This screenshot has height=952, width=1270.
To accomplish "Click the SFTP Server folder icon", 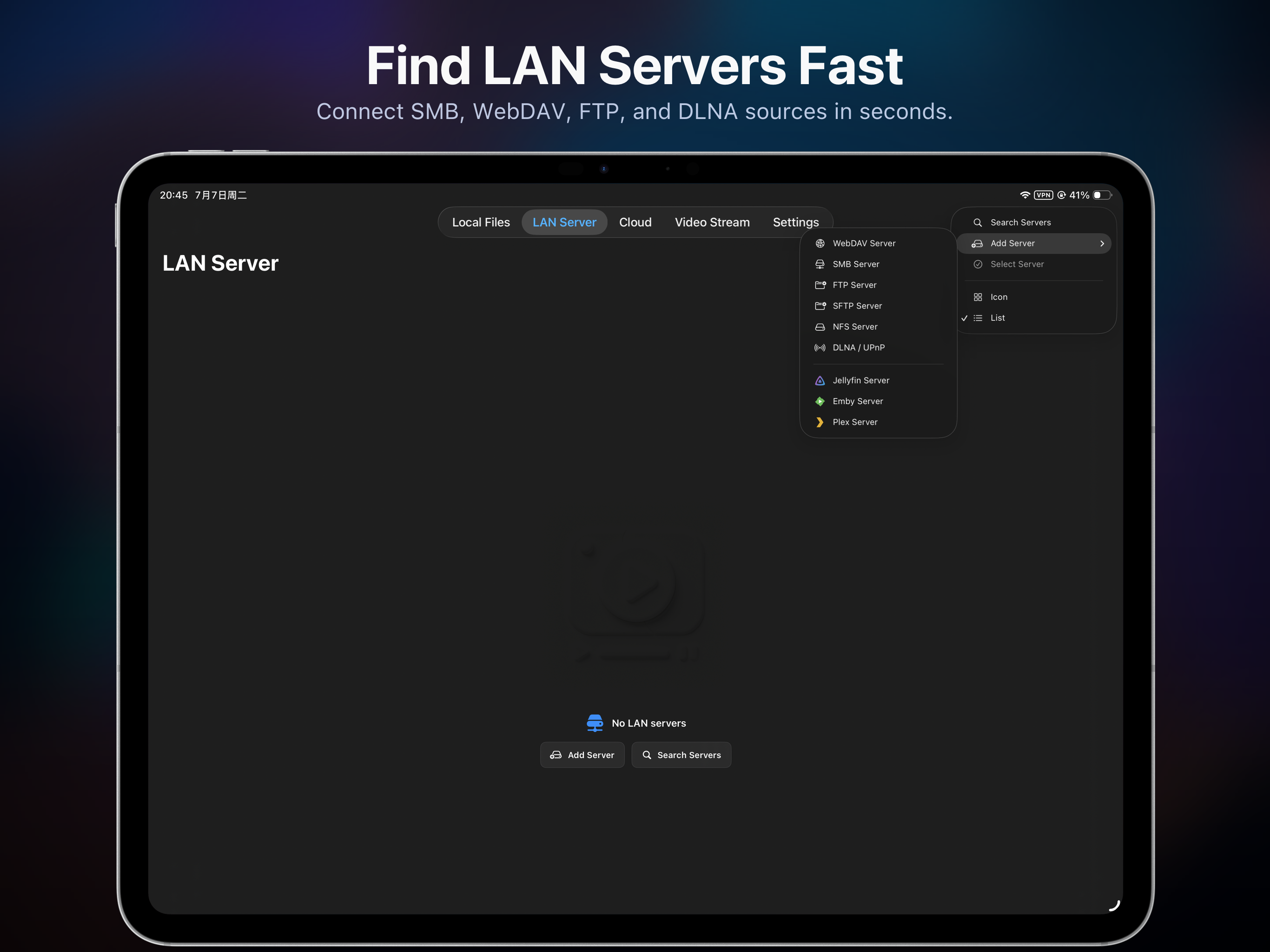I will coord(820,306).
